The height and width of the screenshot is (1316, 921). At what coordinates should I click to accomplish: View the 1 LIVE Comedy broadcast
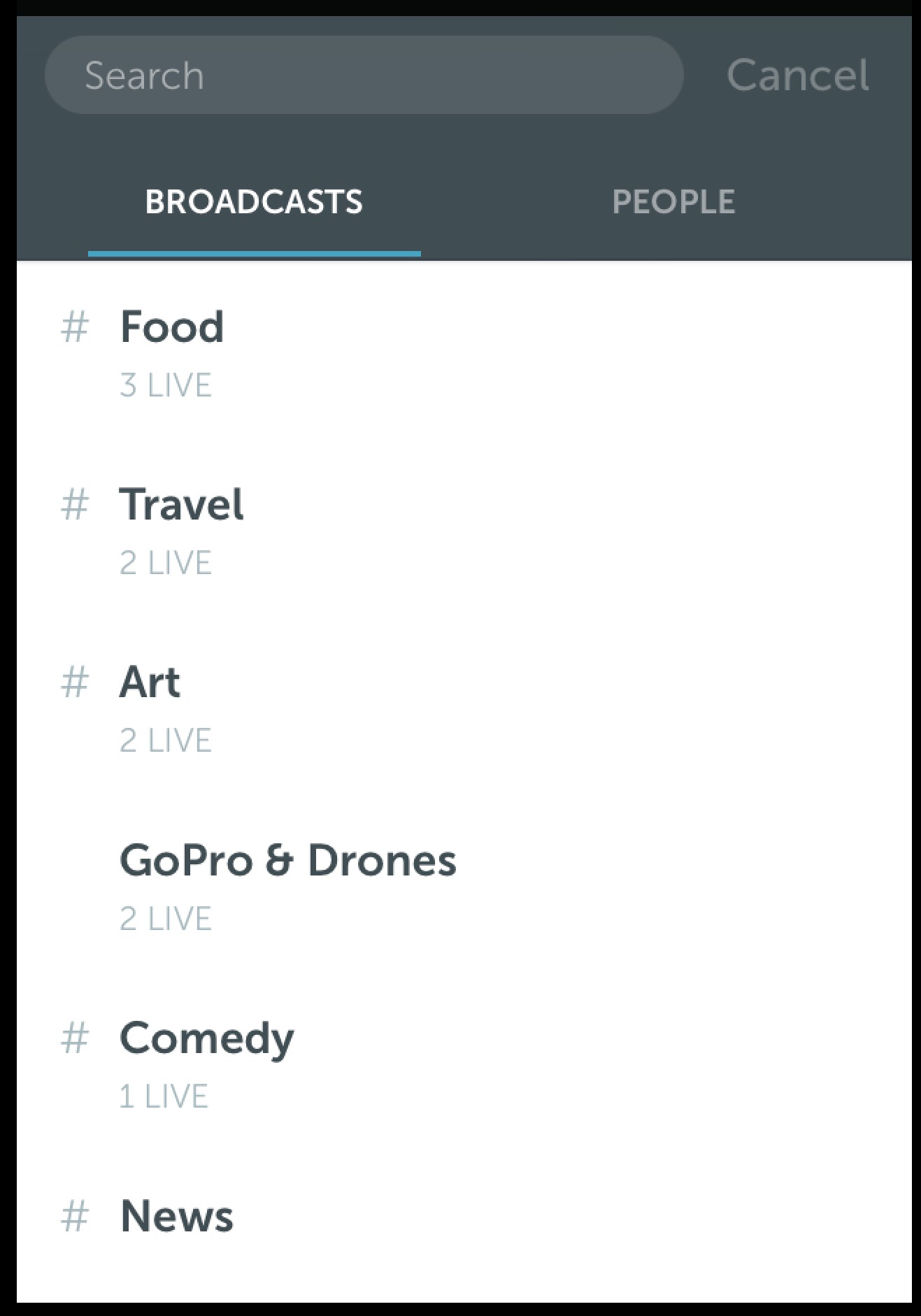pyautogui.click(x=164, y=1096)
